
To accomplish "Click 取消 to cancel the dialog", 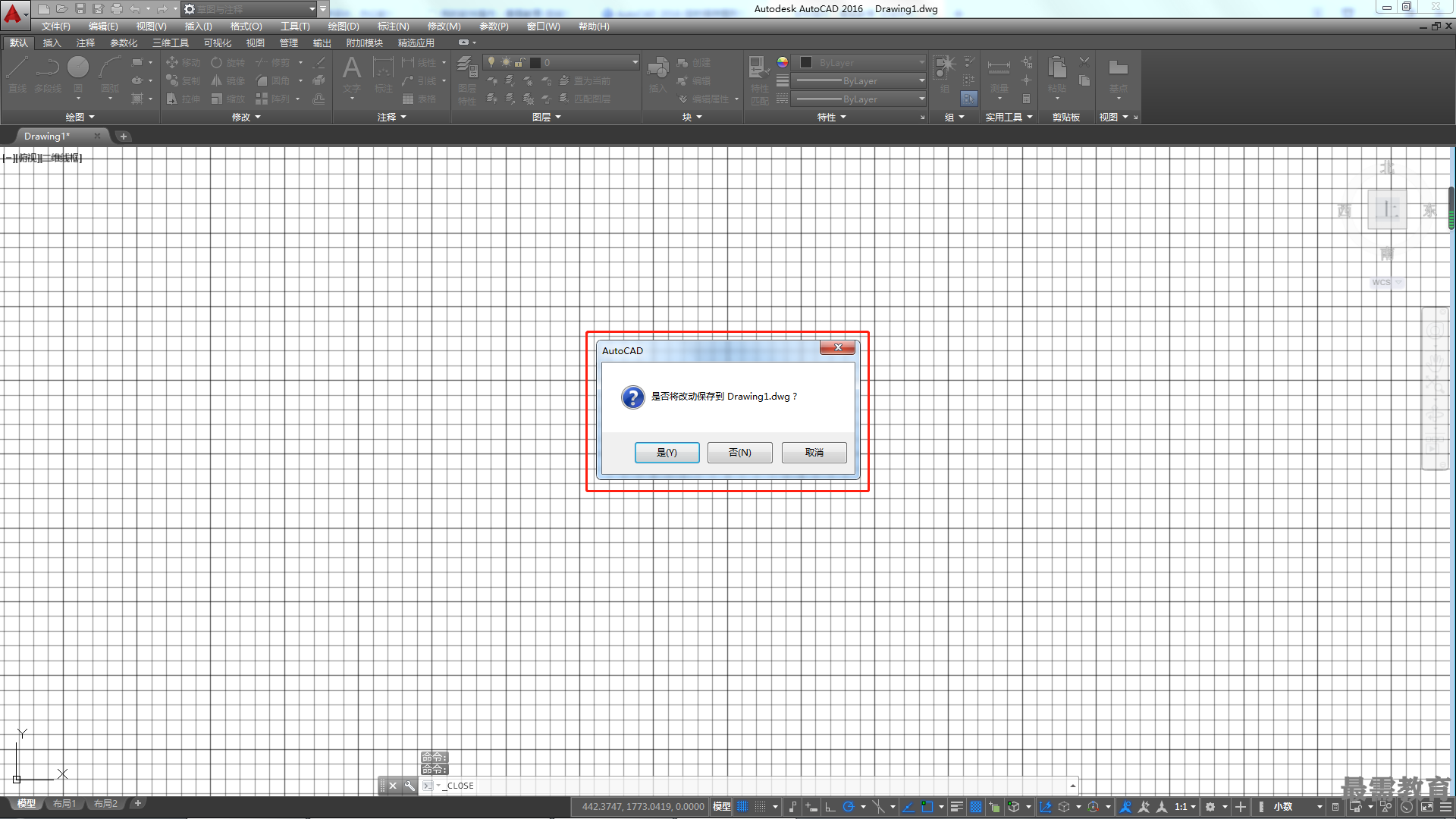I will pos(814,453).
